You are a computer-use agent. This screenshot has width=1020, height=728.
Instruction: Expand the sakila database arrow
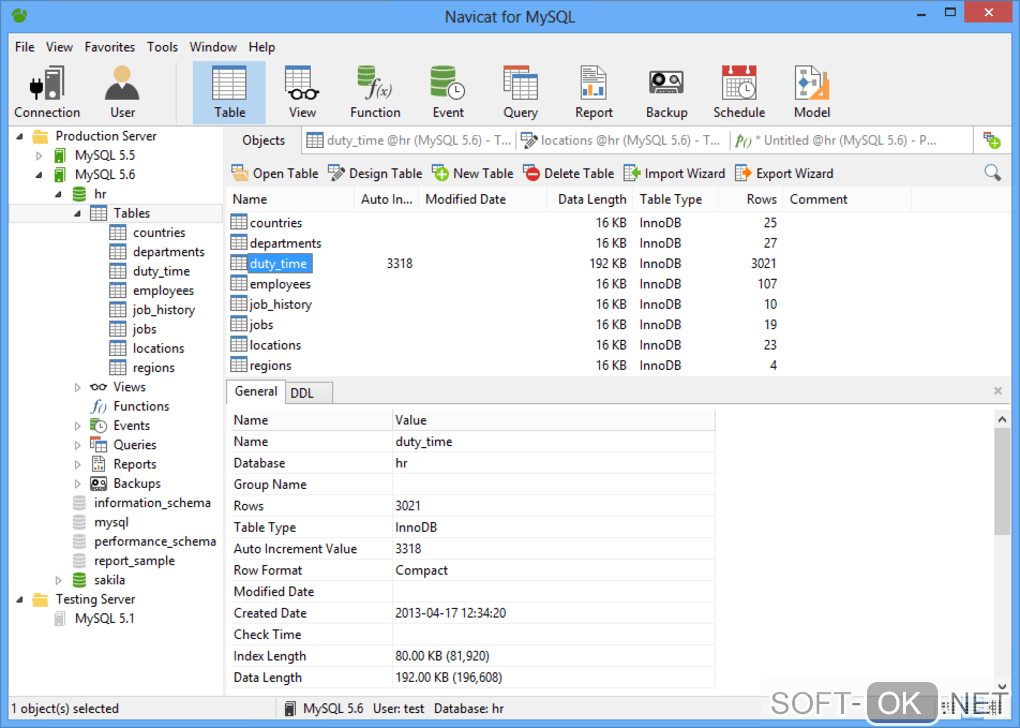pos(59,580)
